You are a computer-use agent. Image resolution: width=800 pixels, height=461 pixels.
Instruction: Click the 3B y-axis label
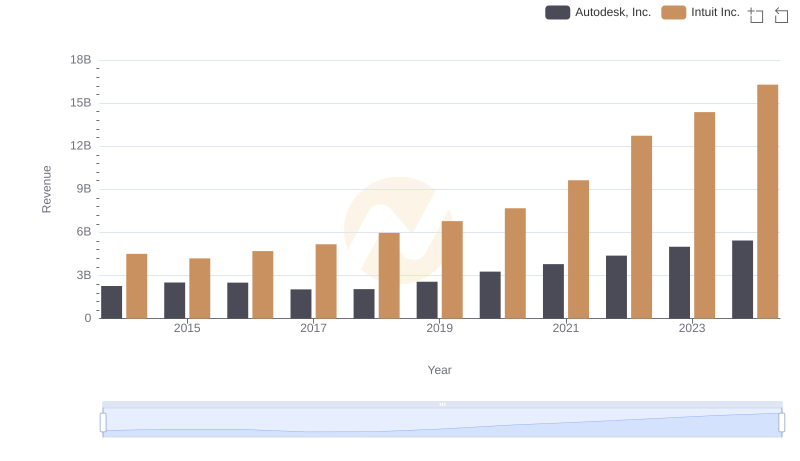point(84,275)
